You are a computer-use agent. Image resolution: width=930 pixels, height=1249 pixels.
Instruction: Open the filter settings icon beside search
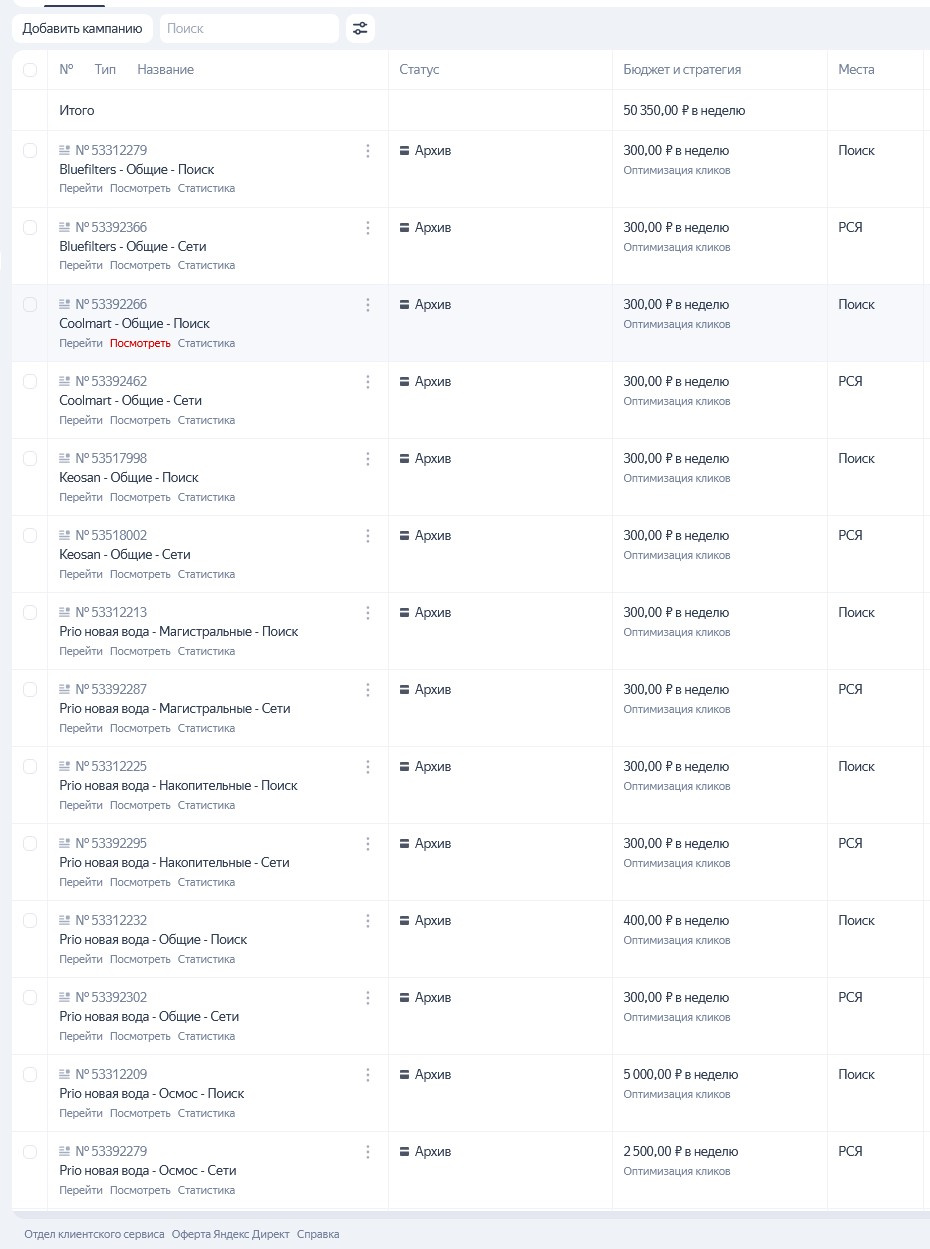pos(360,29)
